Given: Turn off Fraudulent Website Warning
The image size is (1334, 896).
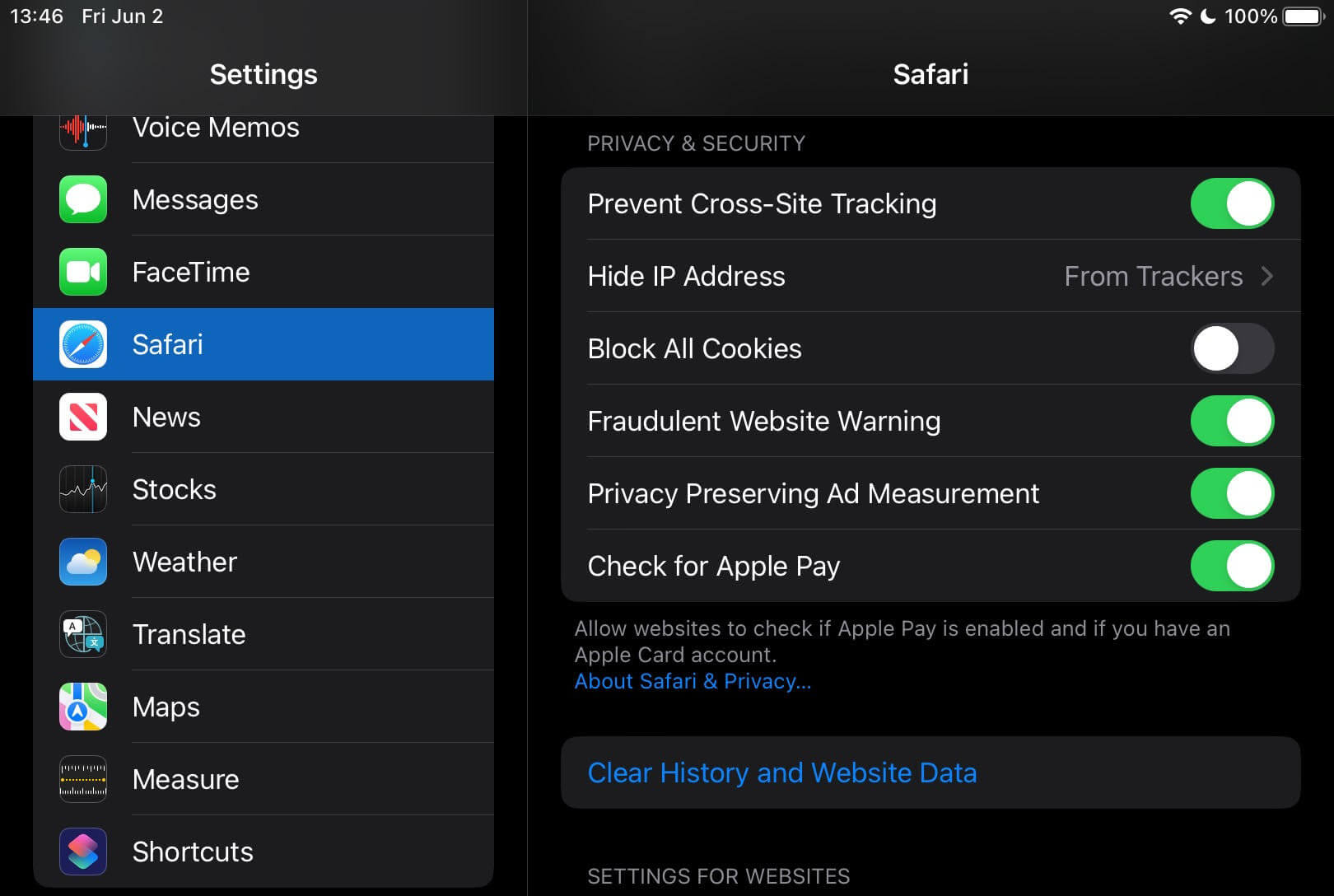Looking at the screenshot, I should pyautogui.click(x=1232, y=421).
